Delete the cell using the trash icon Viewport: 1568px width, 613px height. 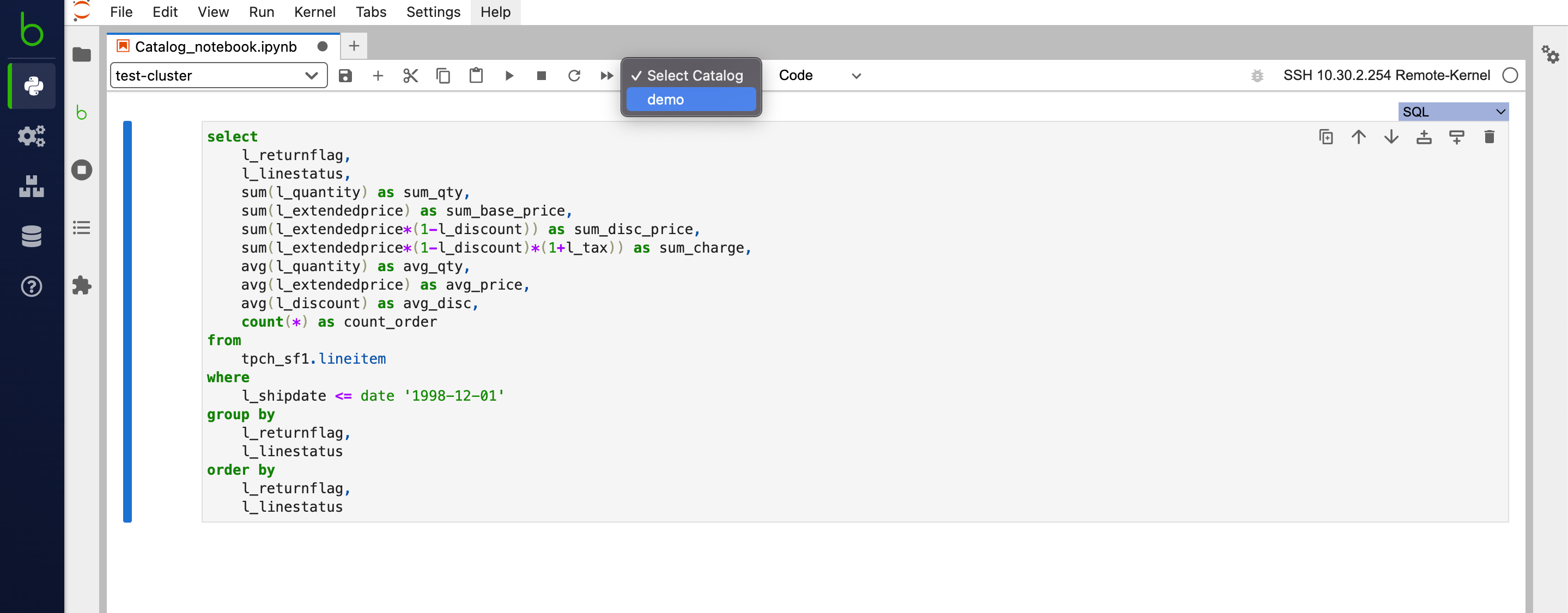click(1489, 137)
